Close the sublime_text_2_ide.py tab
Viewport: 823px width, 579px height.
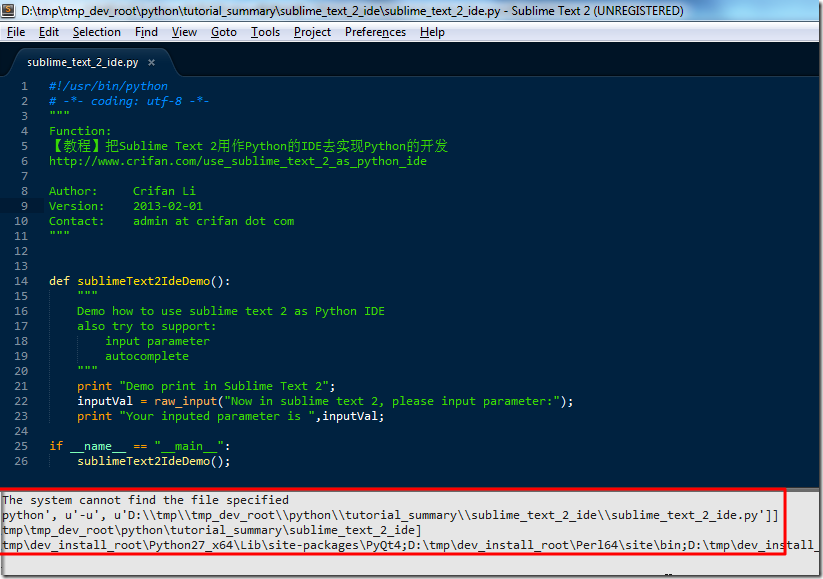(151, 62)
